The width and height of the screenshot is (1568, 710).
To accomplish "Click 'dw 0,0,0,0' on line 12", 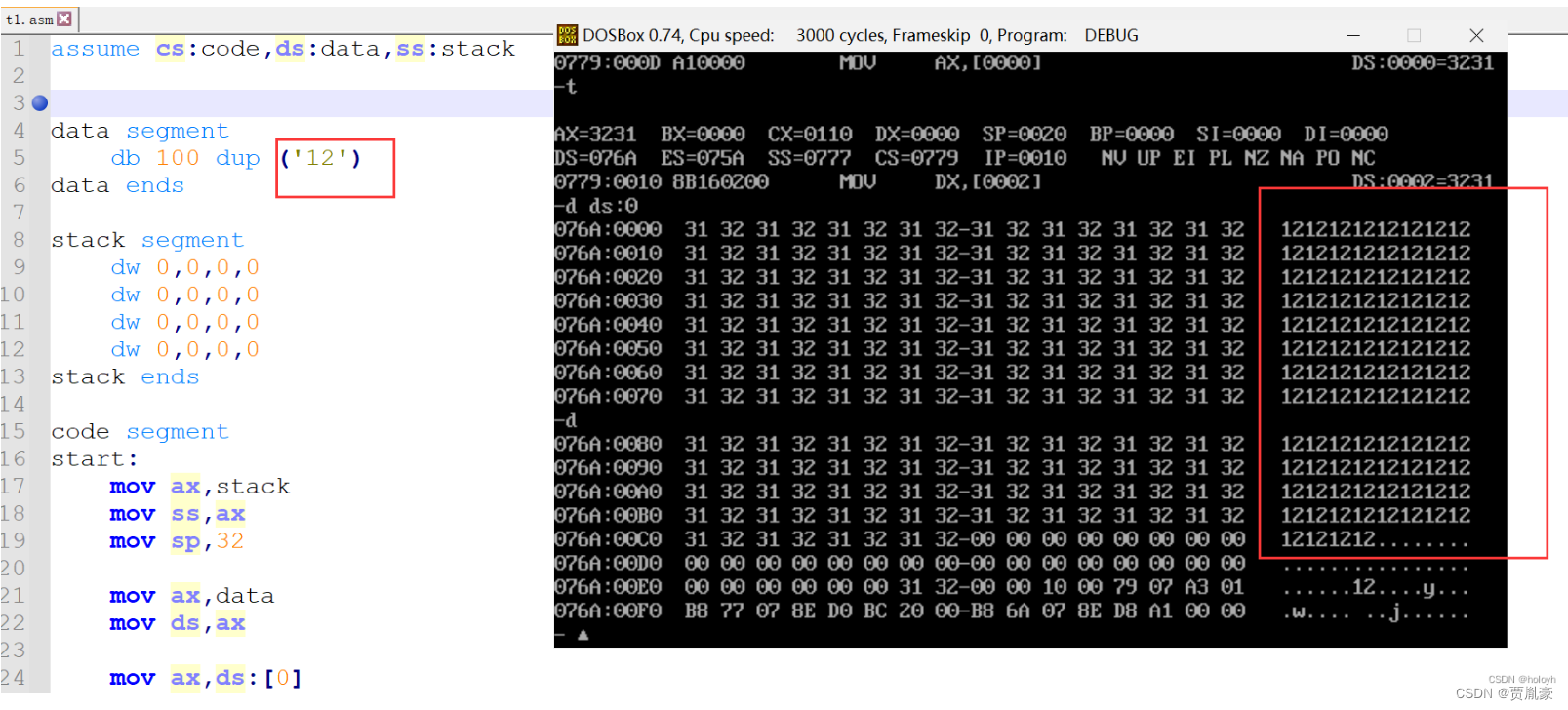I will (x=185, y=349).
